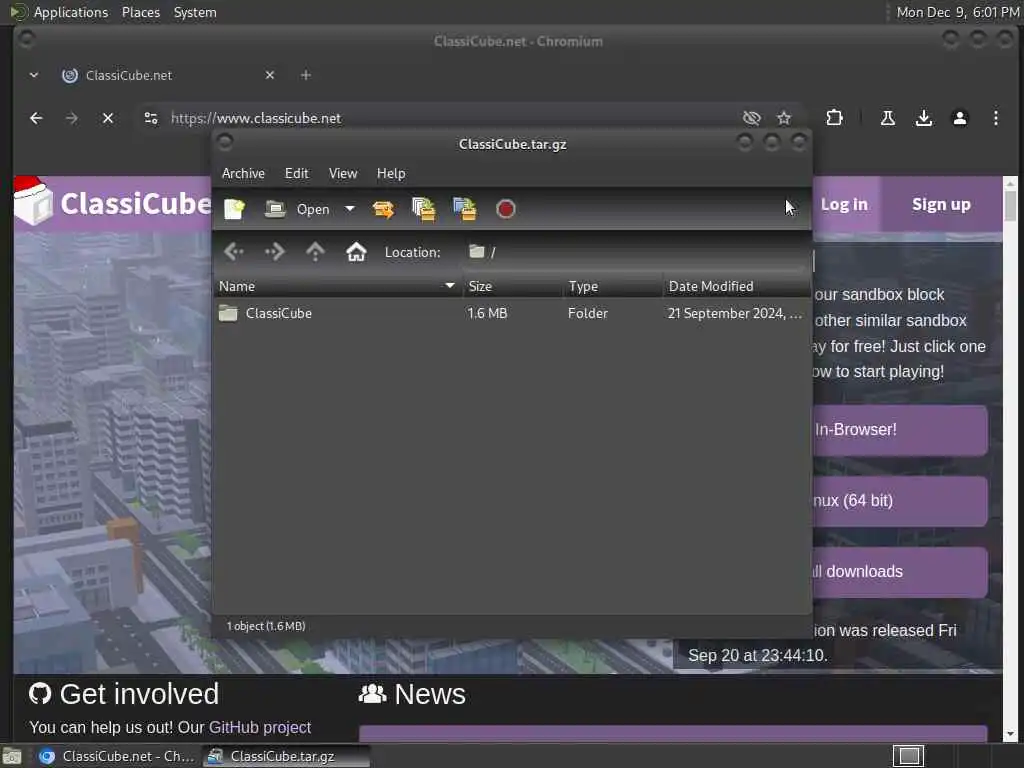Image resolution: width=1024 pixels, height=768 pixels.
Task: Close the ClassiCube.net tab
Action: [270, 75]
